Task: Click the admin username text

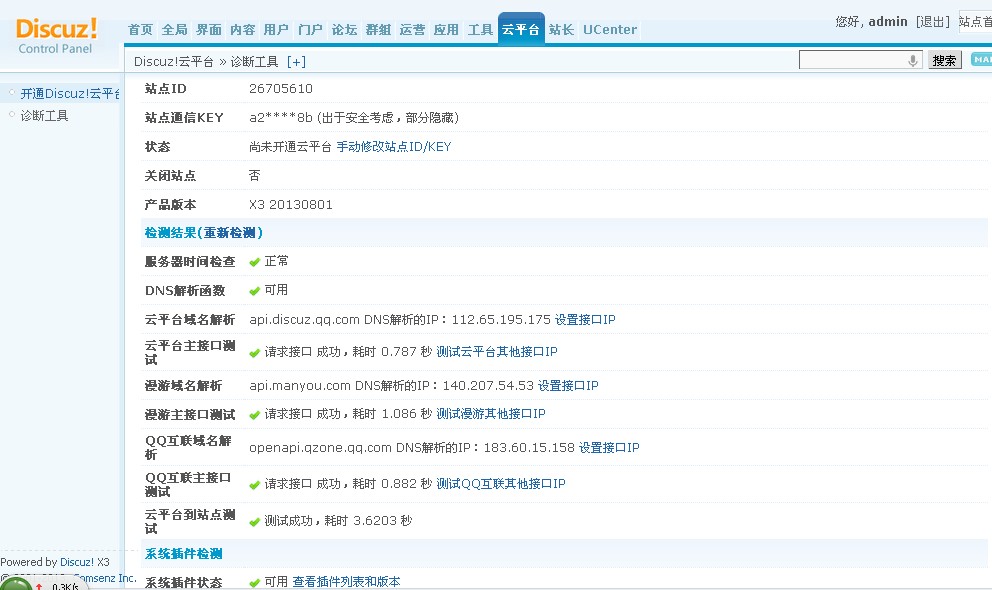Action: click(x=888, y=22)
